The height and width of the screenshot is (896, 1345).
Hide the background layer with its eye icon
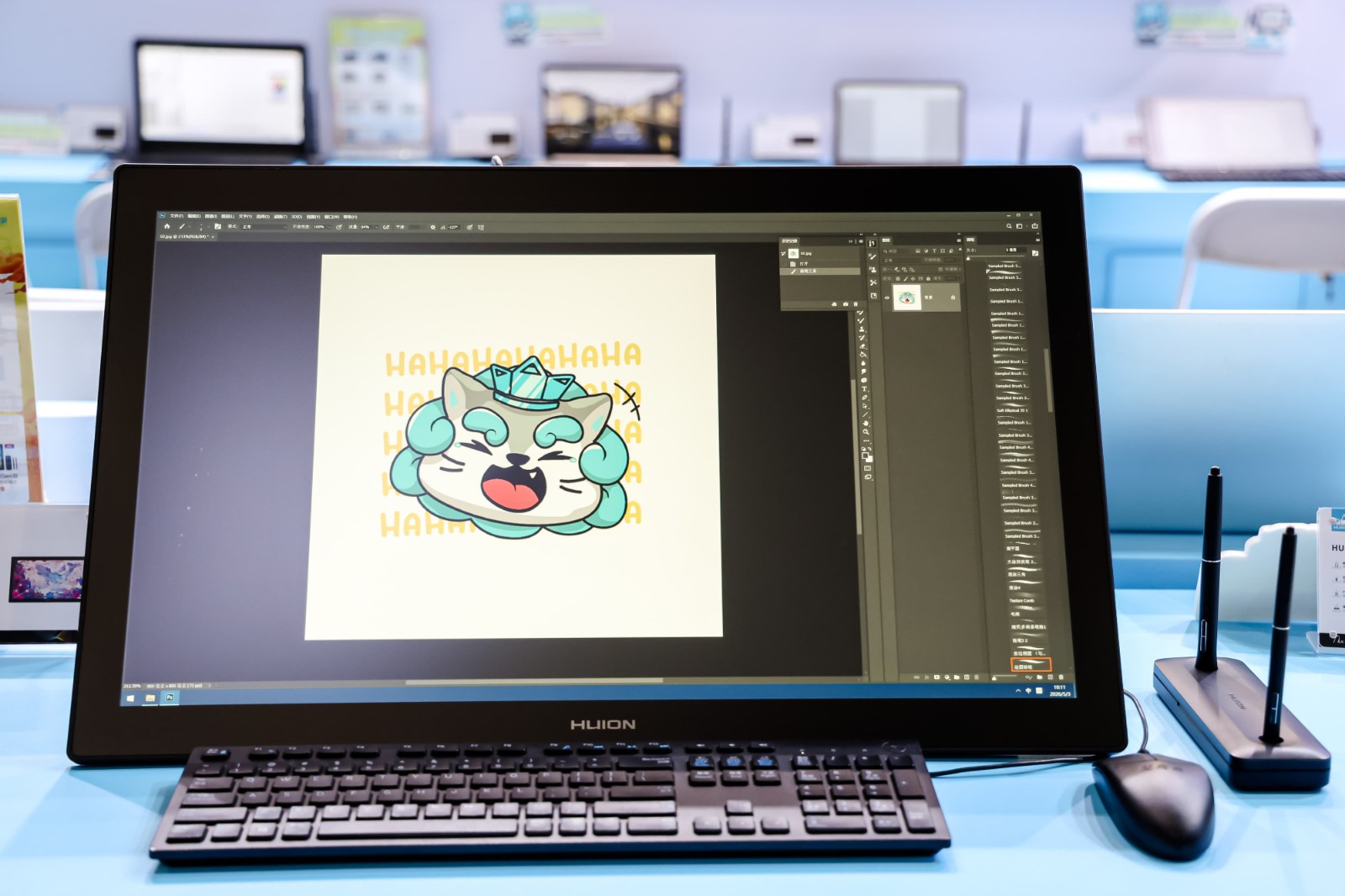coord(887,298)
